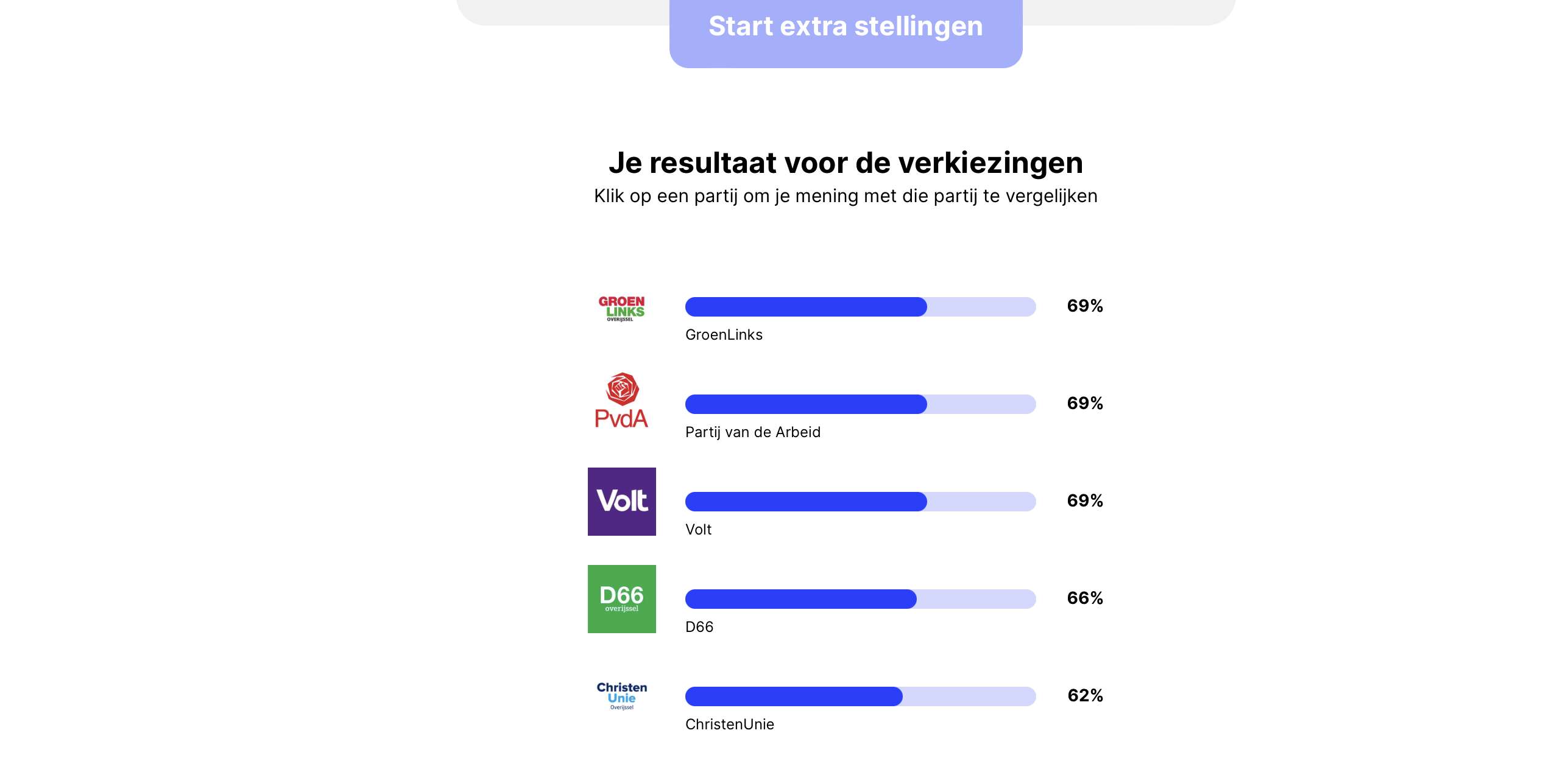Click GroenLinks 69% score

(x=1085, y=306)
